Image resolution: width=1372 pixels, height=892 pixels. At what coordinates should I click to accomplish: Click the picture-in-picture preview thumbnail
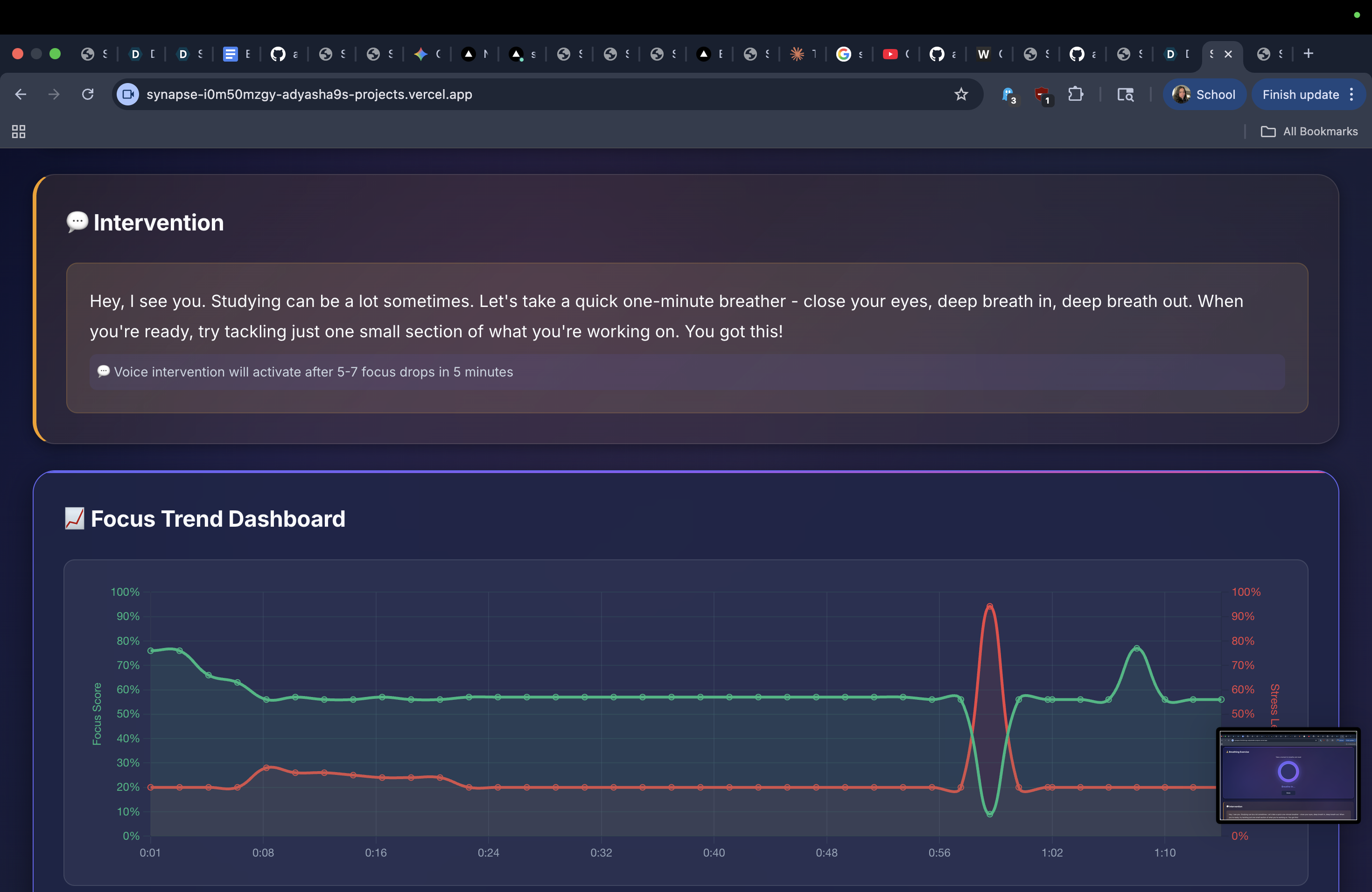(1288, 775)
